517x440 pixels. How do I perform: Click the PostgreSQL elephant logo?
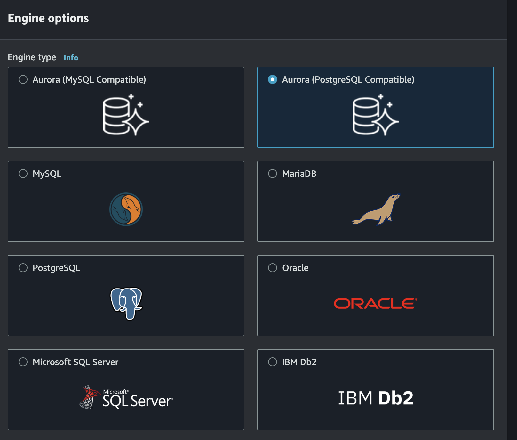coord(126,303)
